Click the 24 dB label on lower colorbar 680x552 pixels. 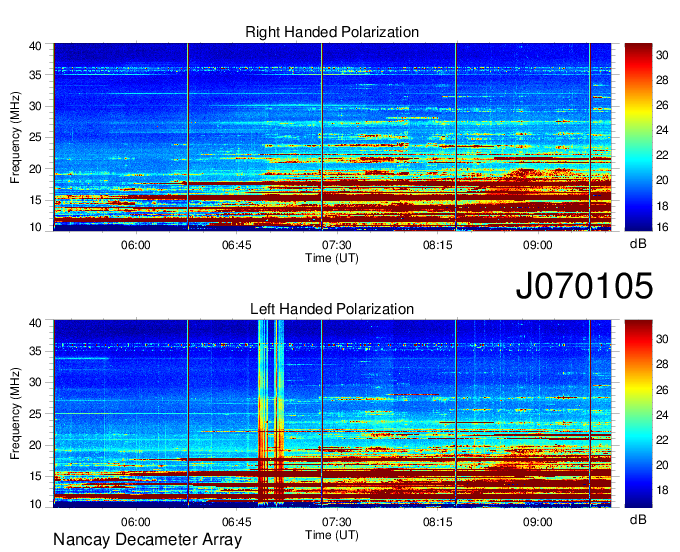[x=662, y=415]
